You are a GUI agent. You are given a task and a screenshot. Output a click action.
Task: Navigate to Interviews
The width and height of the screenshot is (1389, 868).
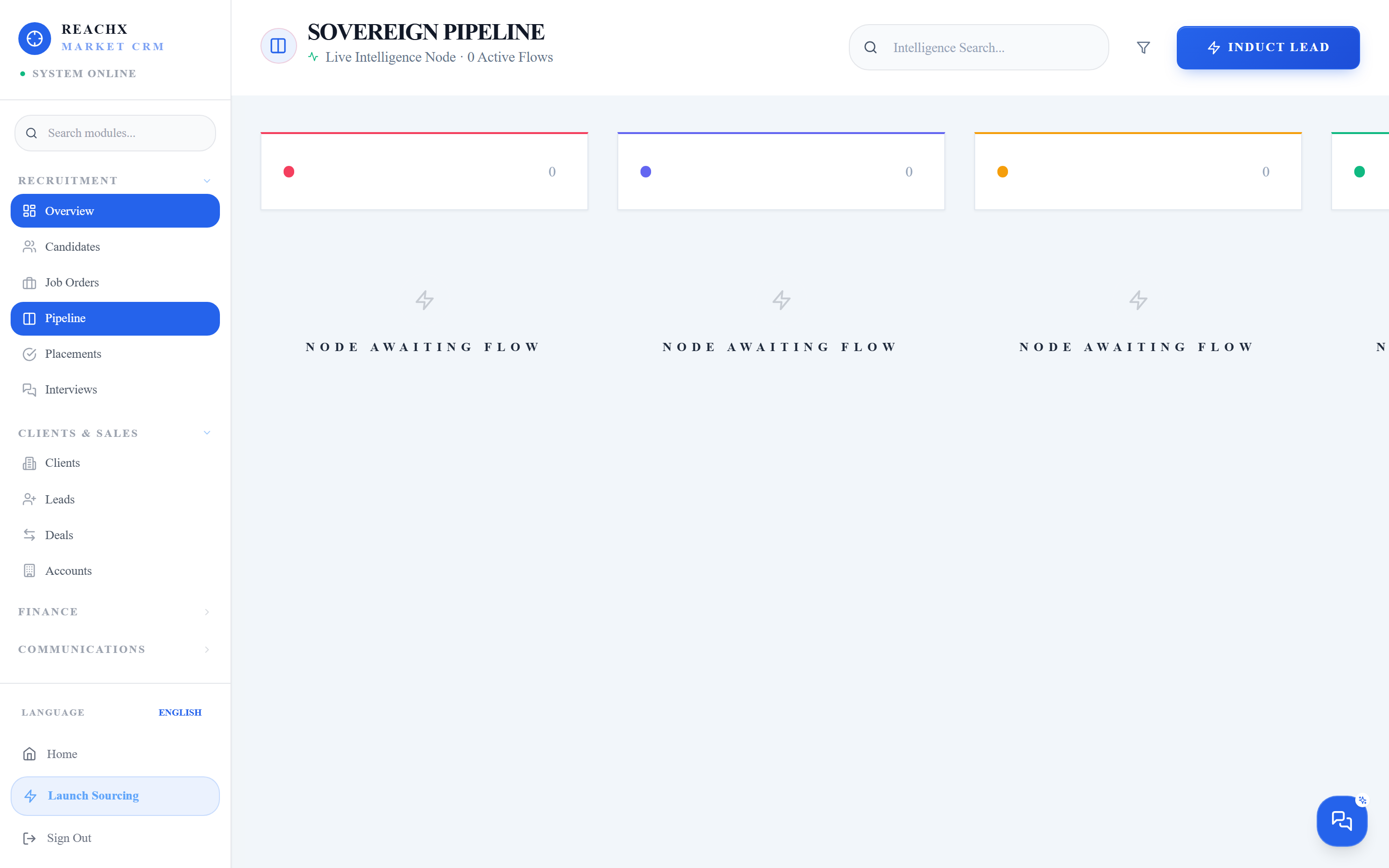(115, 390)
